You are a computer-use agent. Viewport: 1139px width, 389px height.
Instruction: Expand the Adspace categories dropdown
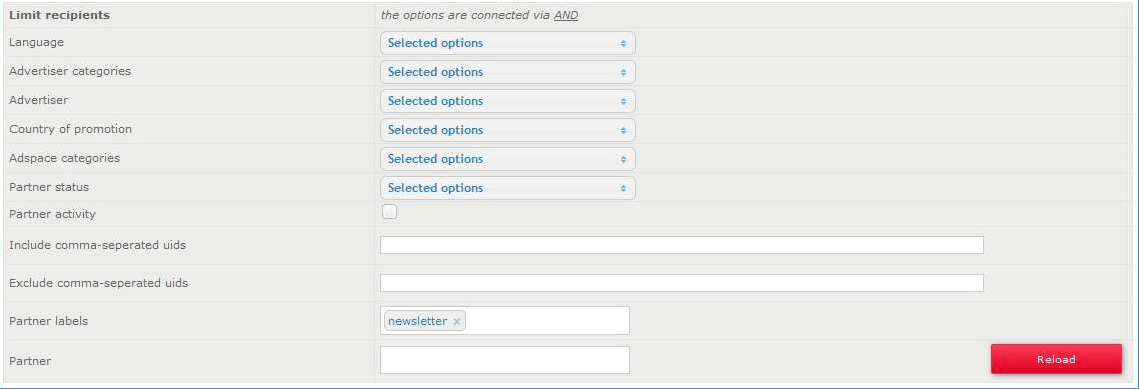pyautogui.click(x=507, y=159)
